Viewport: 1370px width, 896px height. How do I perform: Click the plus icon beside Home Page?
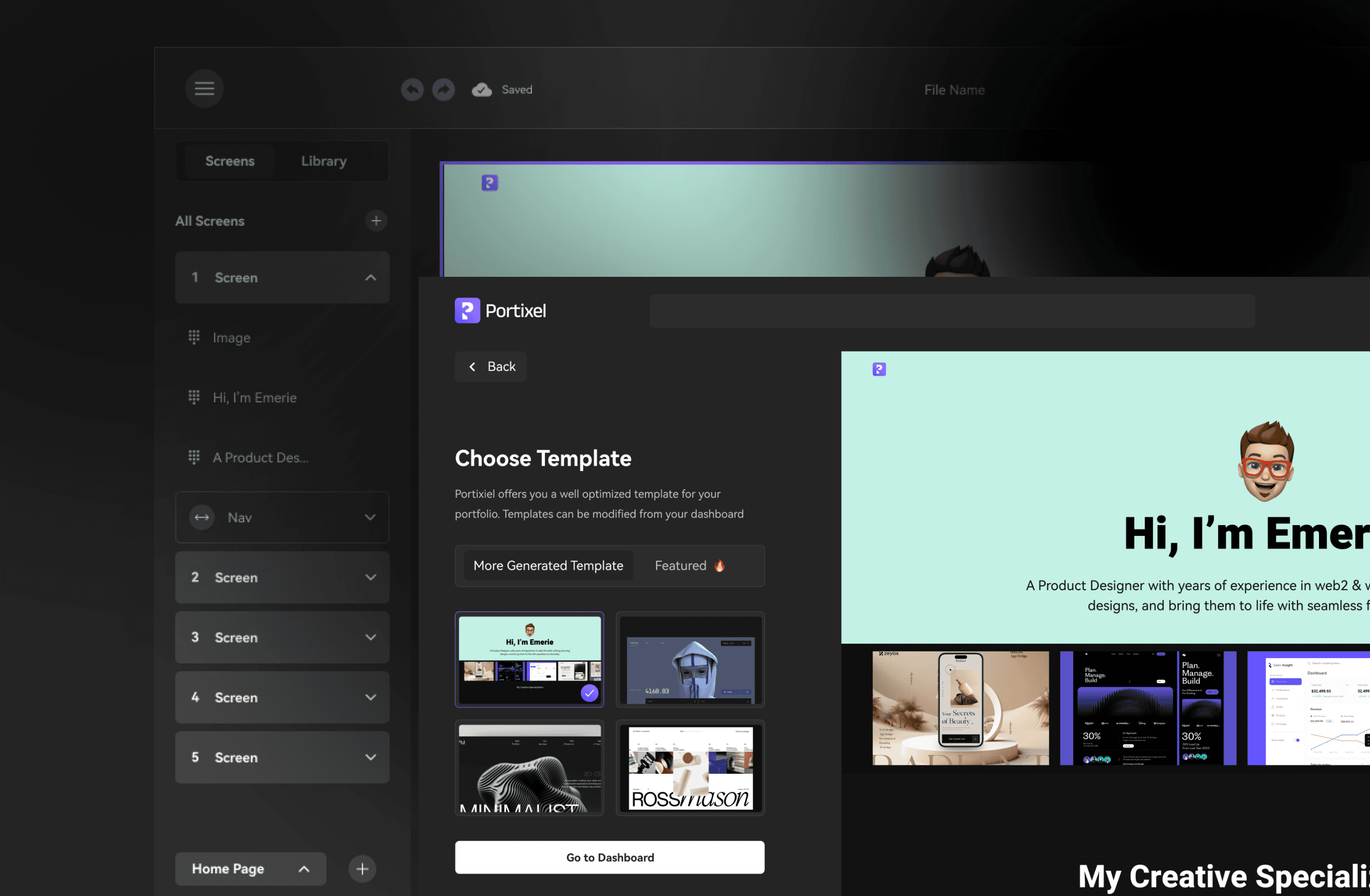[x=362, y=869]
